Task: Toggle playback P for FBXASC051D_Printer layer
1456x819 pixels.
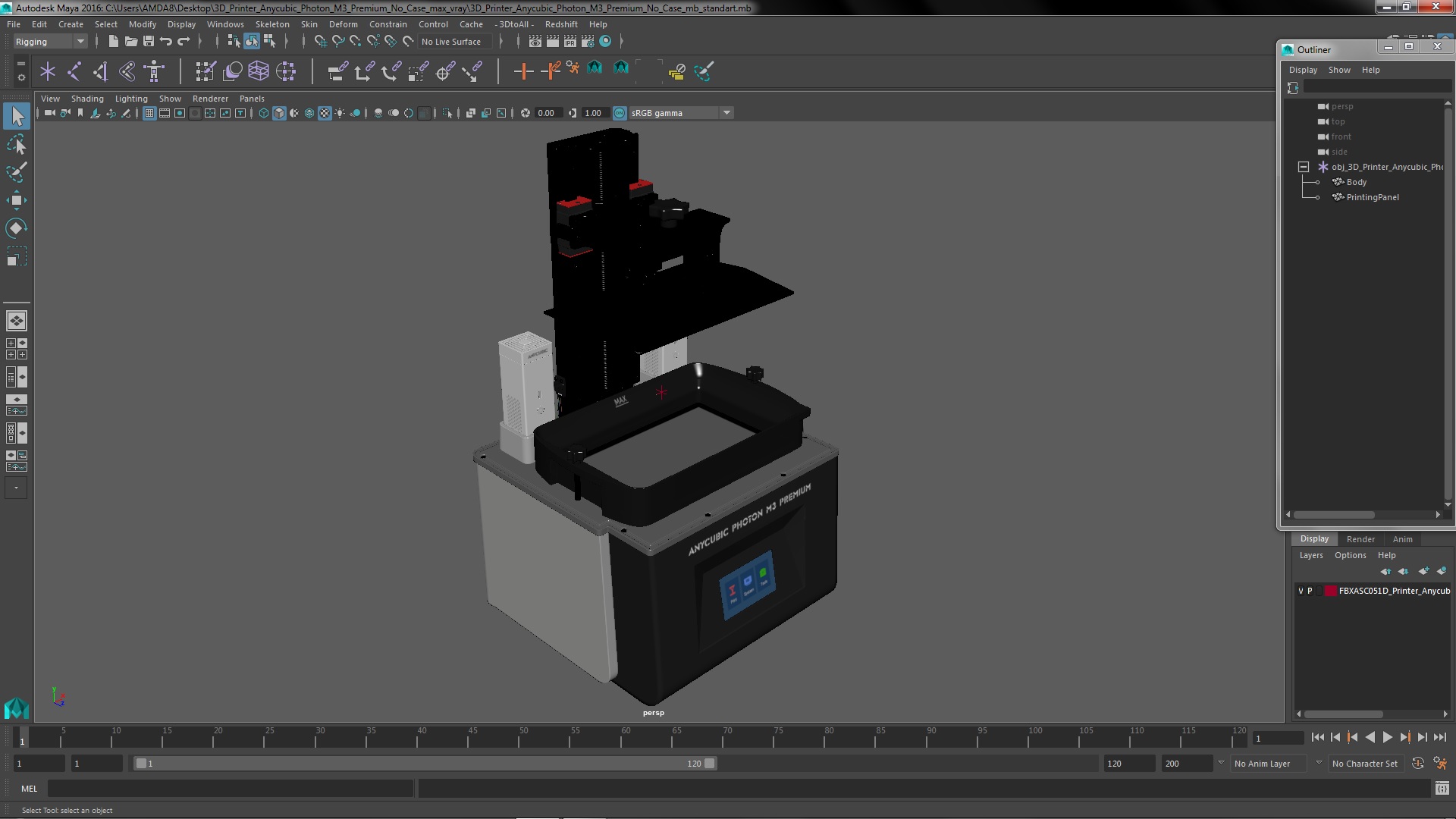Action: pyautogui.click(x=1310, y=591)
